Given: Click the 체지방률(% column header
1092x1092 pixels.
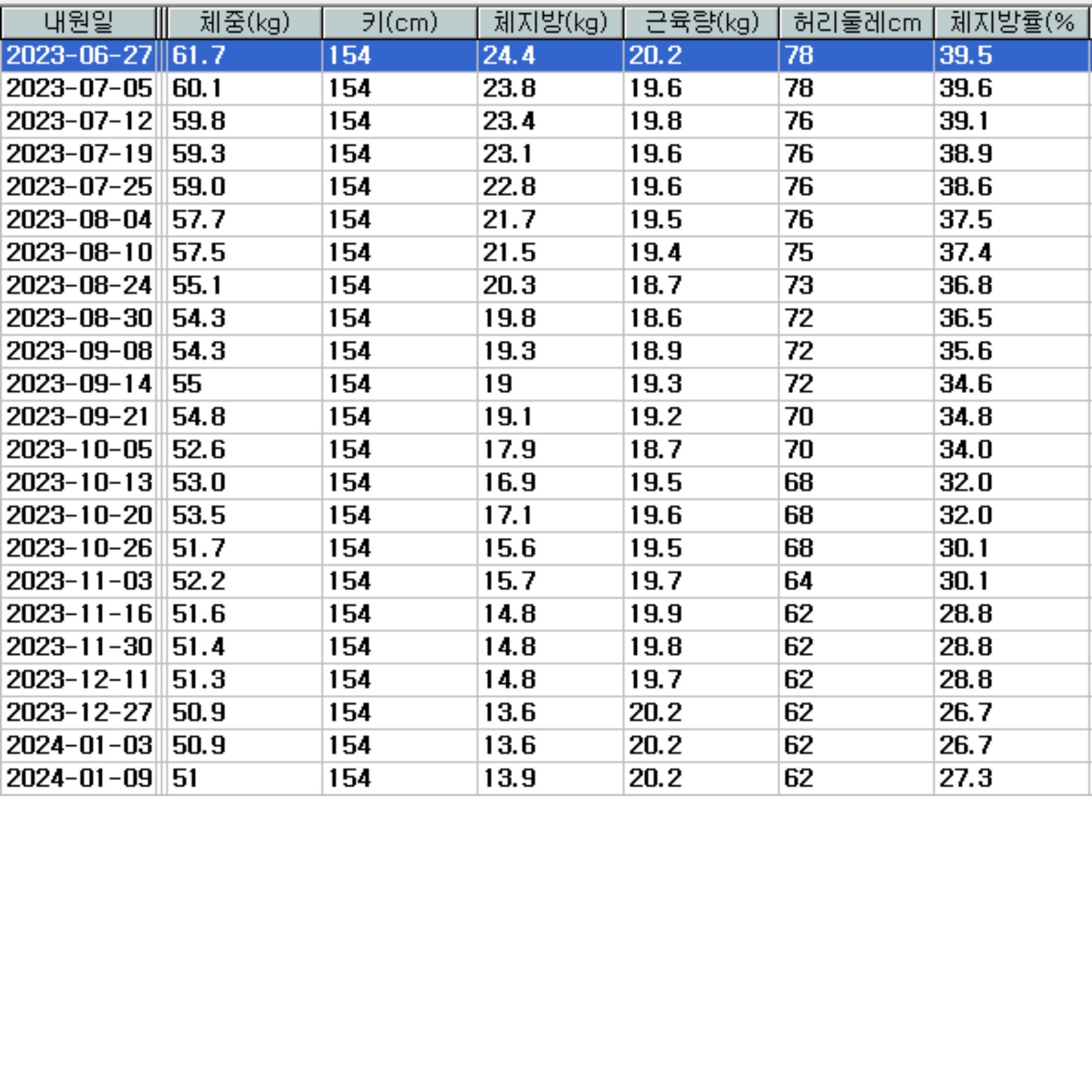Looking at the screenshot, I should click(x=1012, y=23).
